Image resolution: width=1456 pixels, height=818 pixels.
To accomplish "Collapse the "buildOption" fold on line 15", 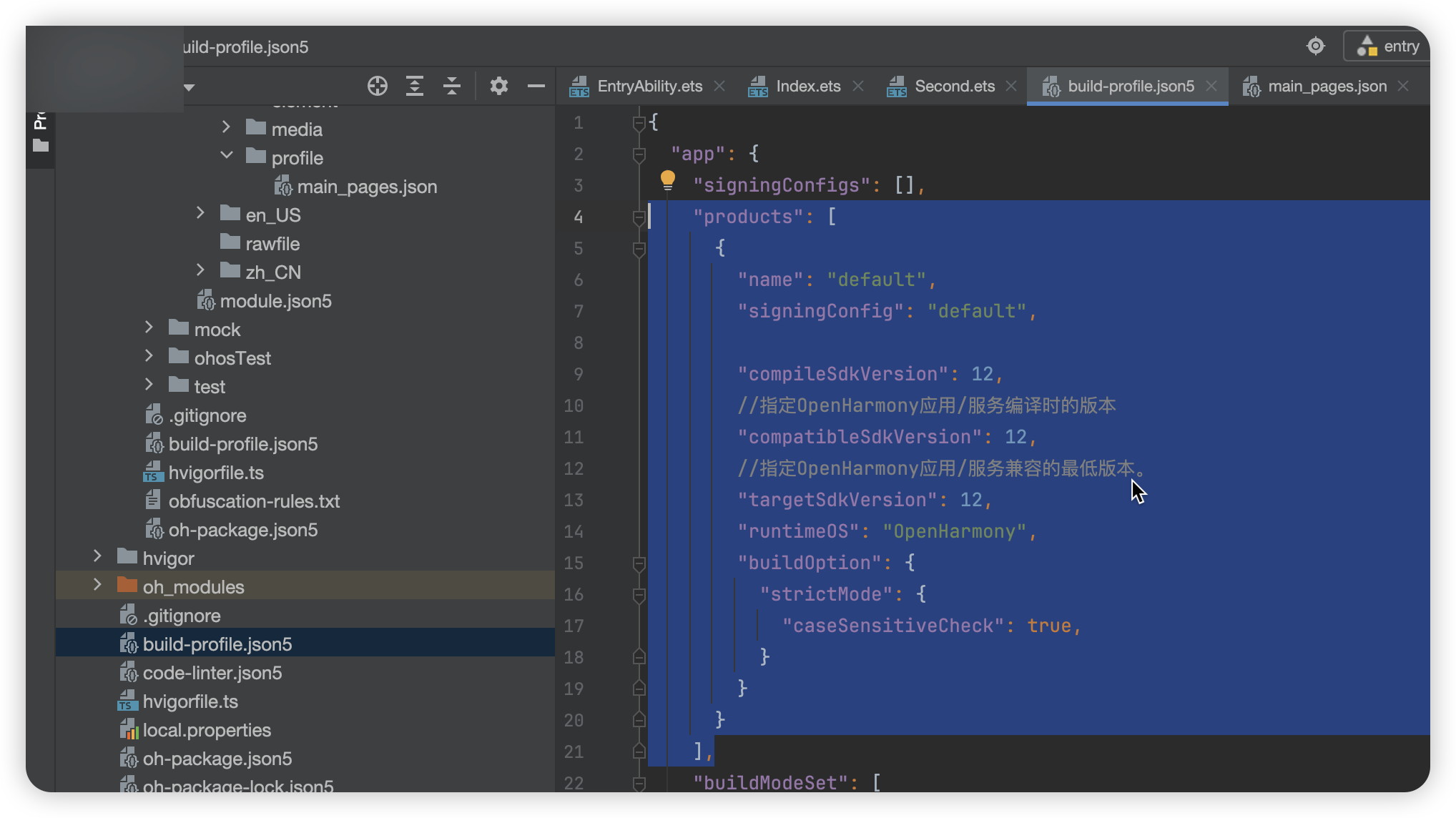I will pyautogui.click(x=639, y=563).
